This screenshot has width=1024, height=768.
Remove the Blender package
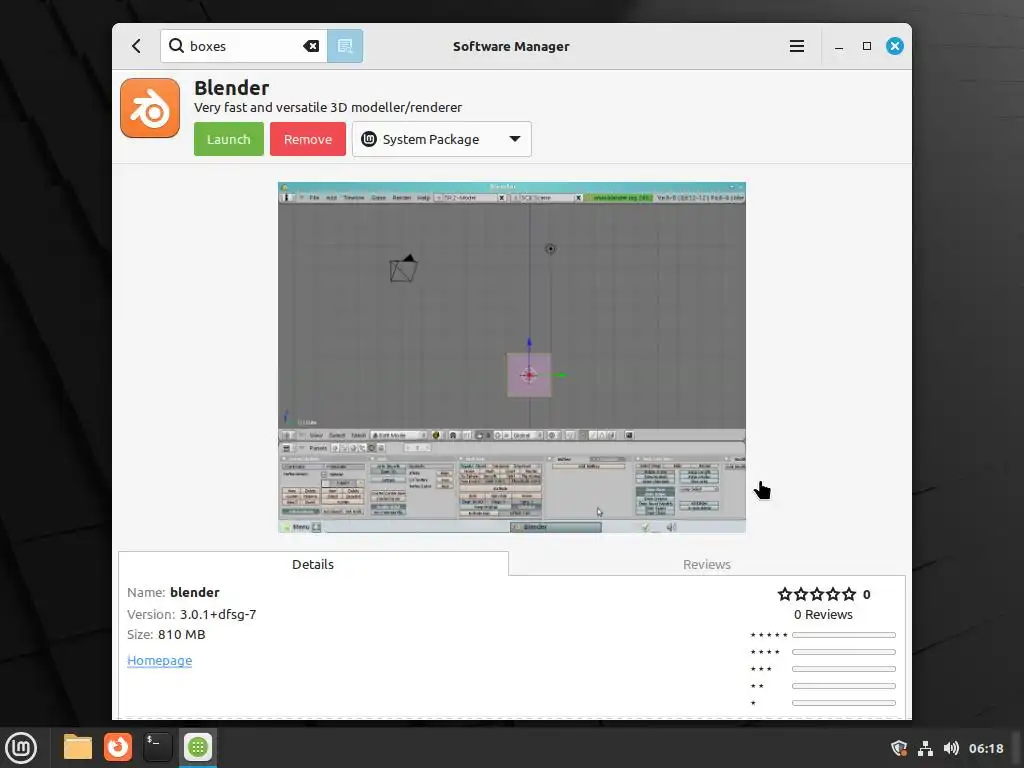[x=308, y=139]
